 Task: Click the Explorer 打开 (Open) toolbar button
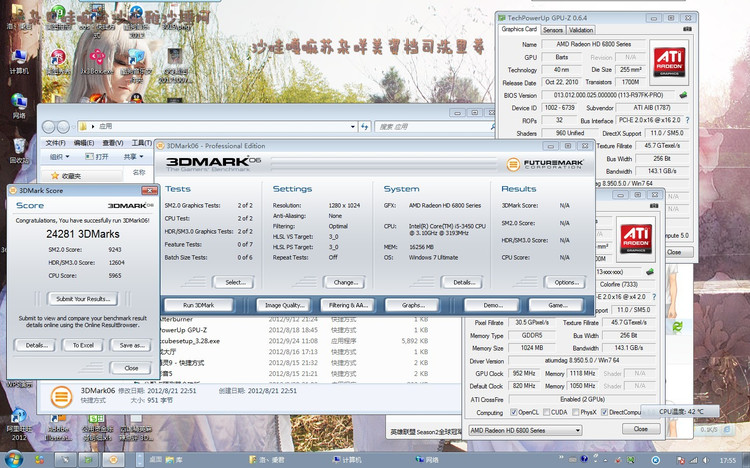(97, 156)
